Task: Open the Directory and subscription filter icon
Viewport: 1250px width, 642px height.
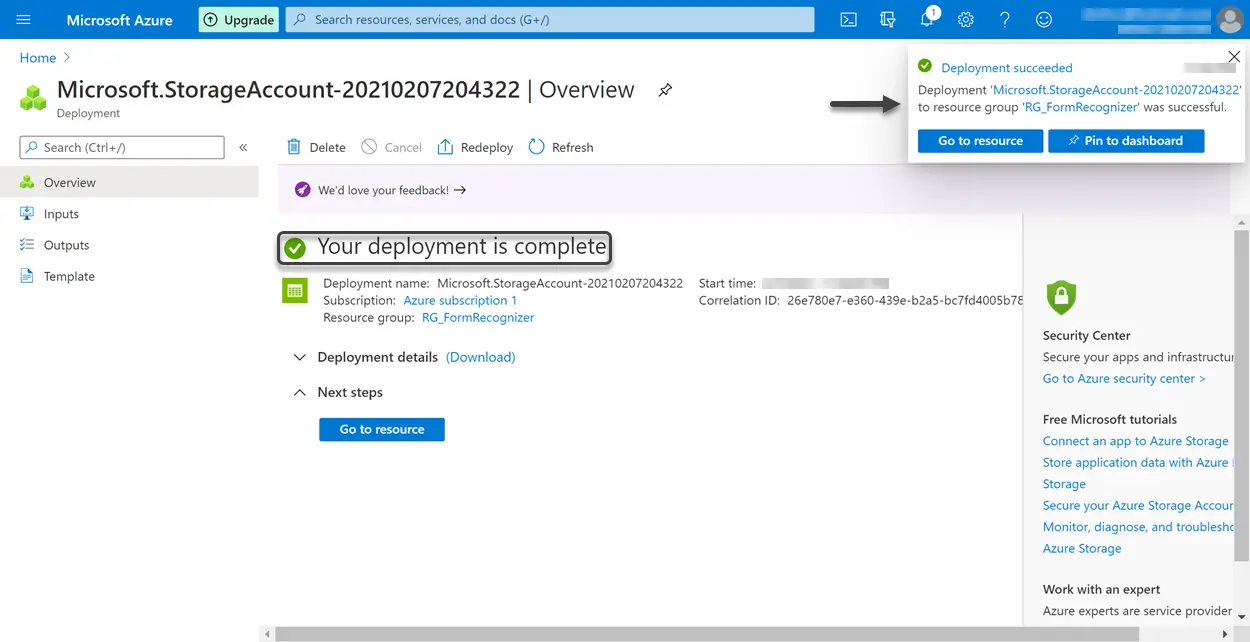Action: click(887, 20)
